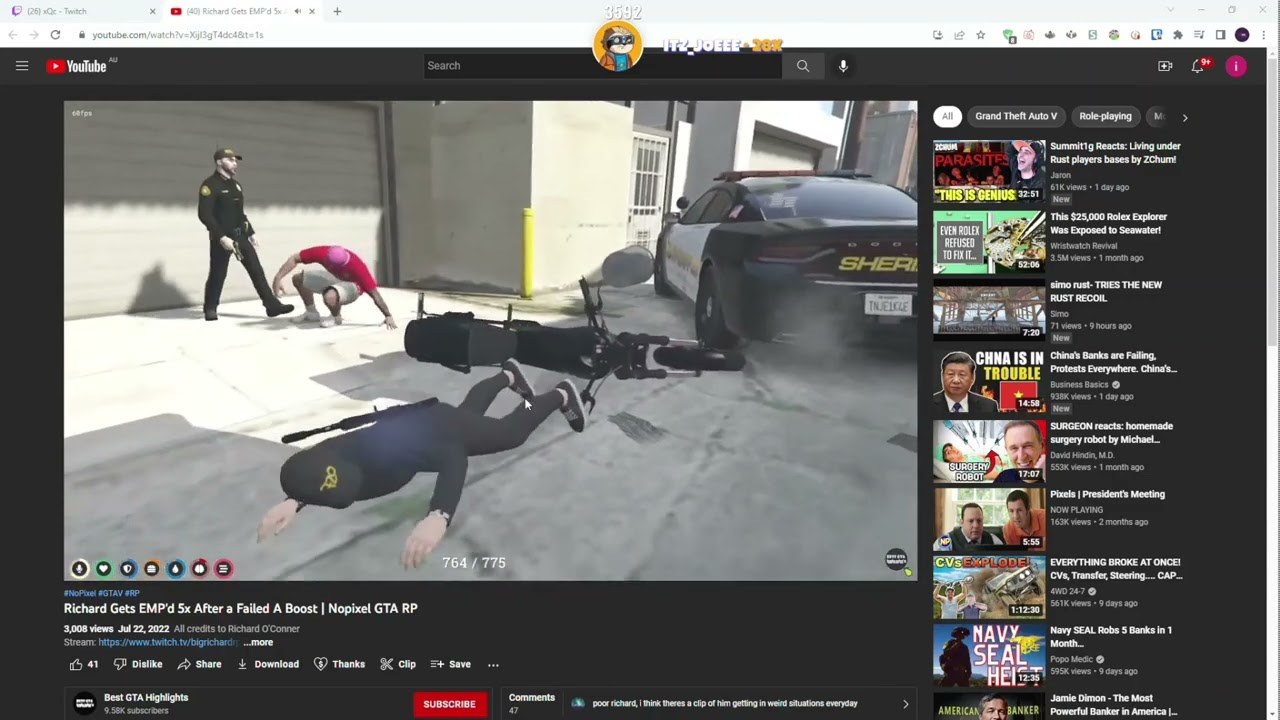1280x720 pixels.
Task: Open a new browser tab
Action: [x=337, y=11]
